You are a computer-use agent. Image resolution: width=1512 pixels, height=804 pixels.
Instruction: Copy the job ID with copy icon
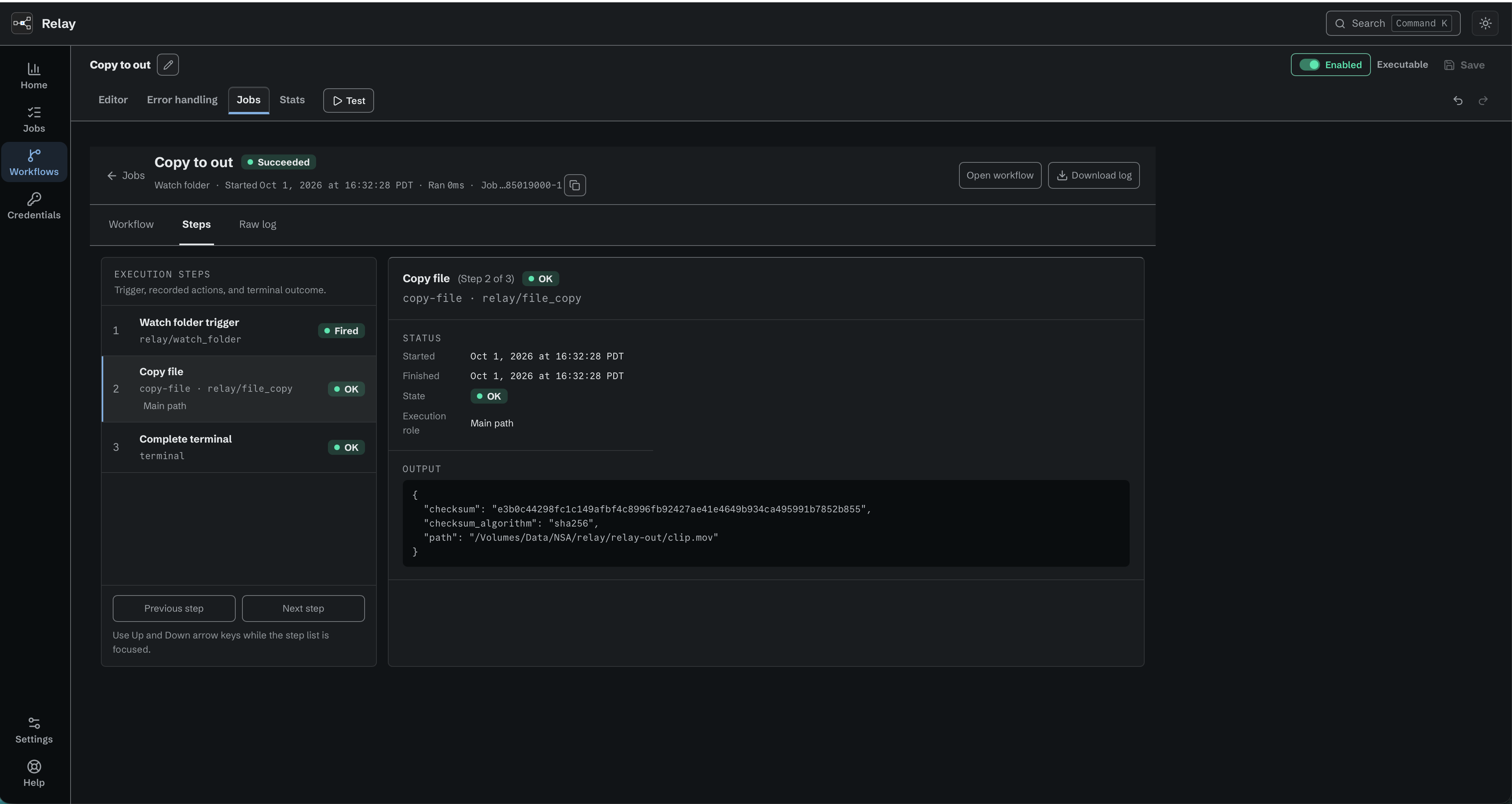click(575, 186)
